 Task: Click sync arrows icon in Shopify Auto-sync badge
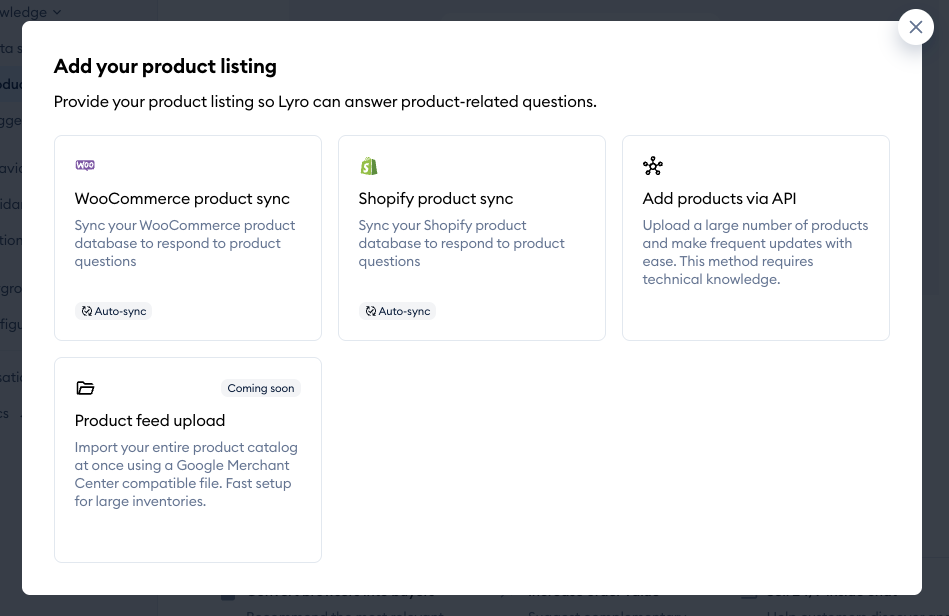coord(370,311)
